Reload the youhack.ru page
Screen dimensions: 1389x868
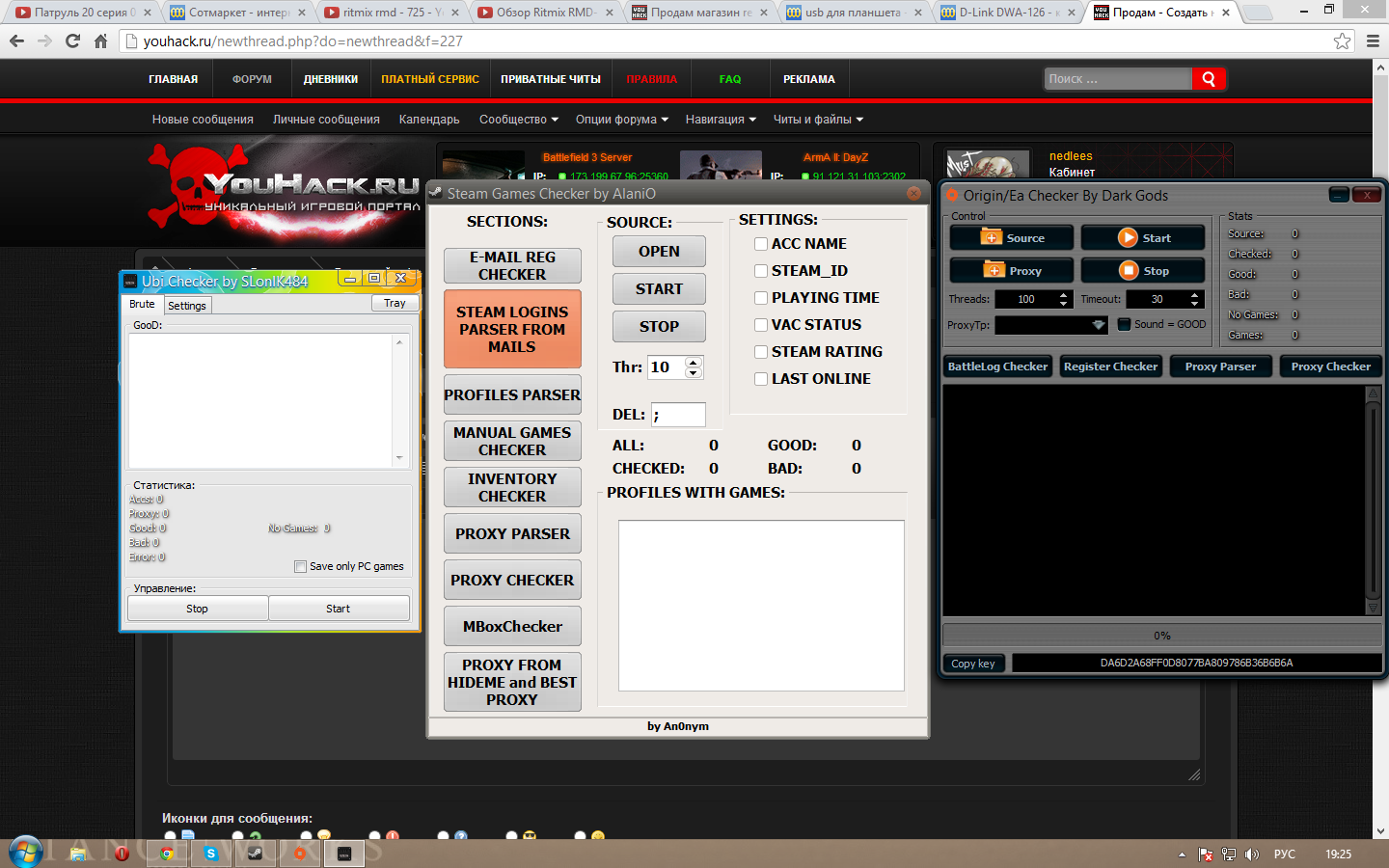(x=72, y=41)
